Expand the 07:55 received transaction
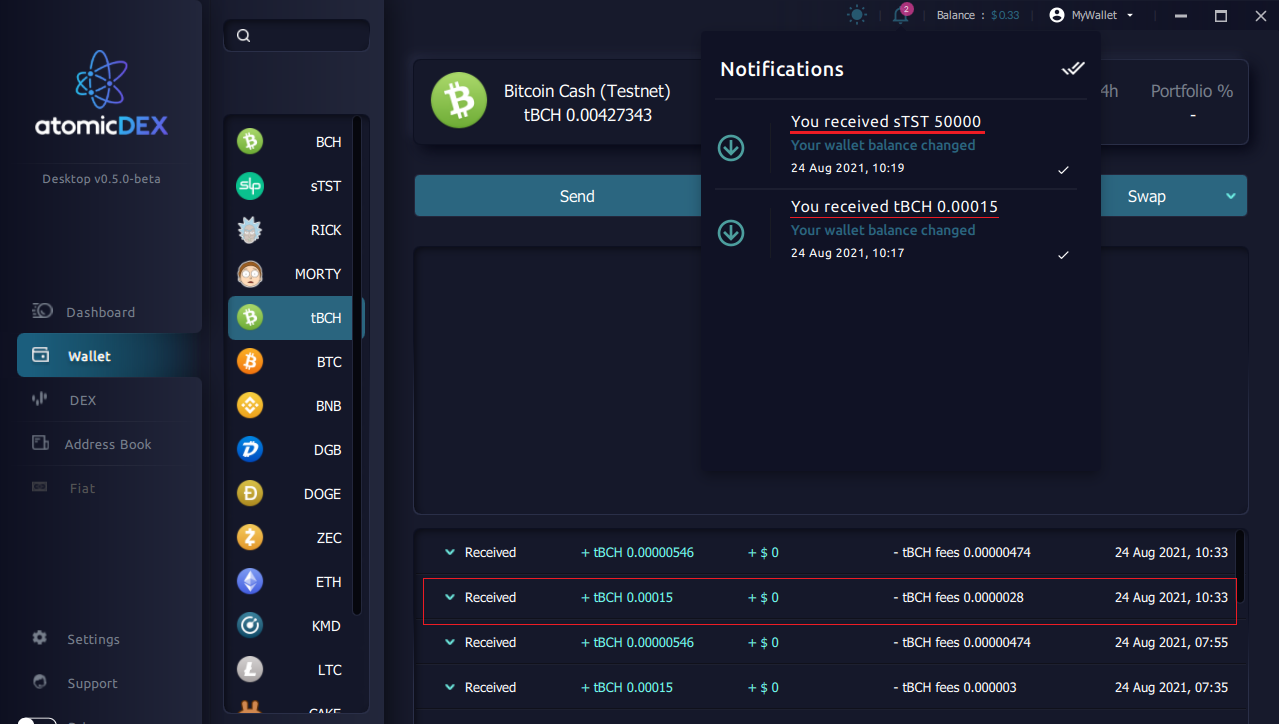This screenshot has height=724, width=1279. pos(450,642)
